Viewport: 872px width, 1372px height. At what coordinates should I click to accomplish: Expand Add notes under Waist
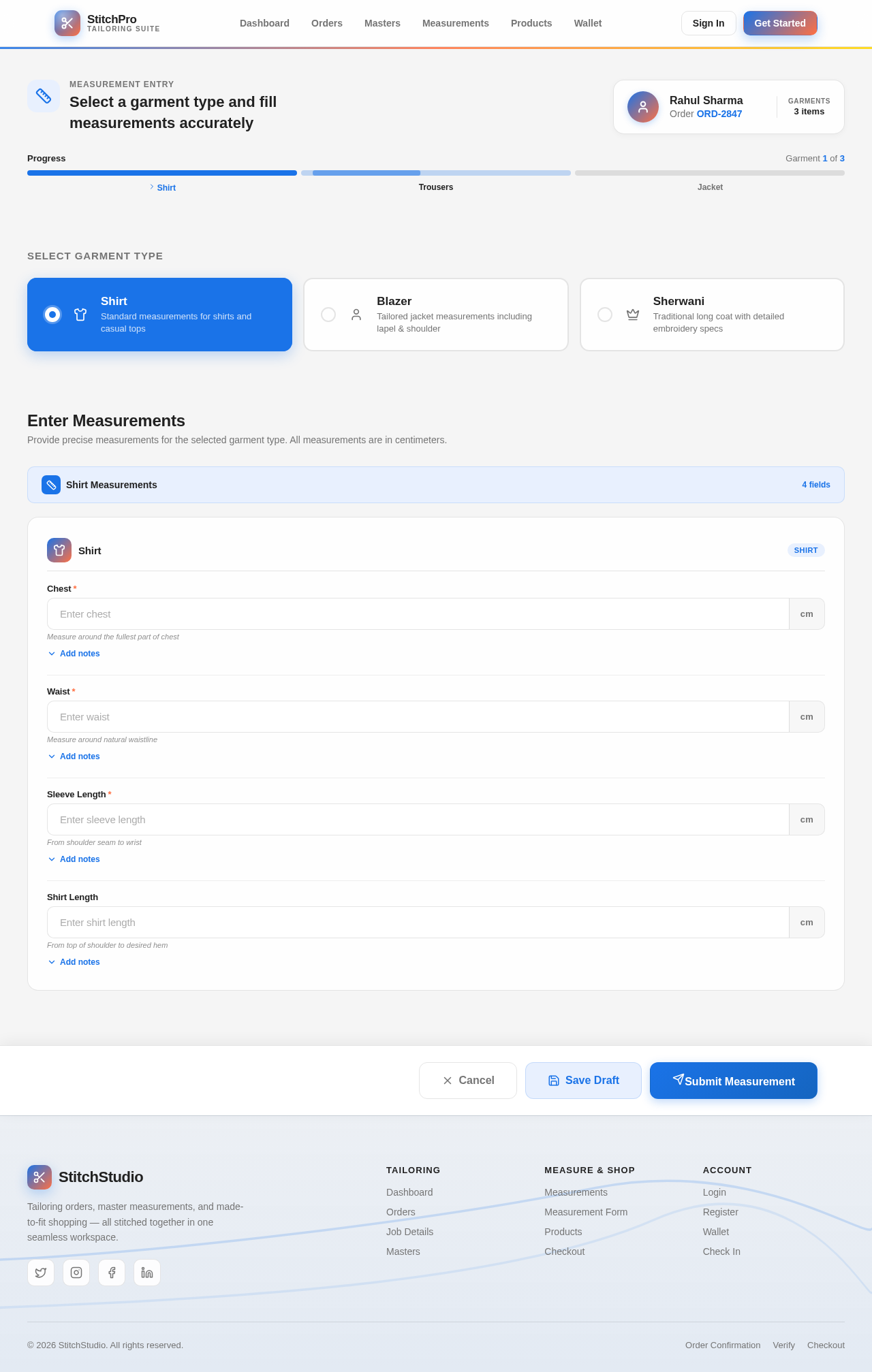(74, 756)
